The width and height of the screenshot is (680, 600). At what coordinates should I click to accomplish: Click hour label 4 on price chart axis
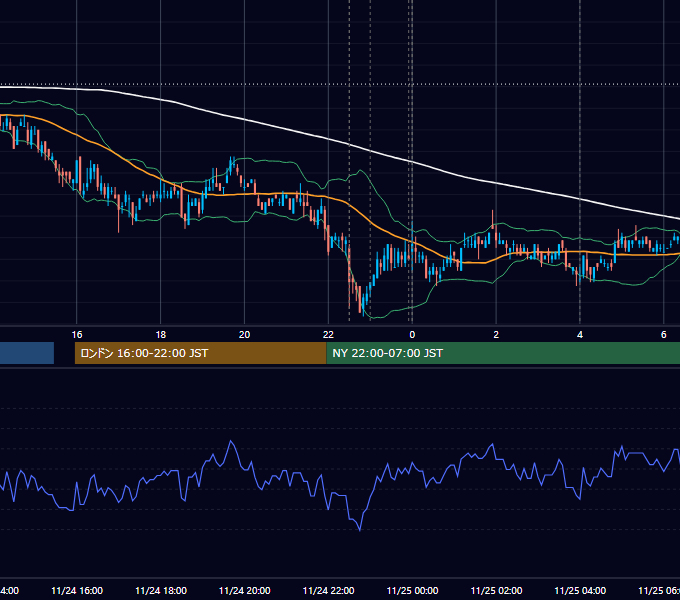coord(580,335)
